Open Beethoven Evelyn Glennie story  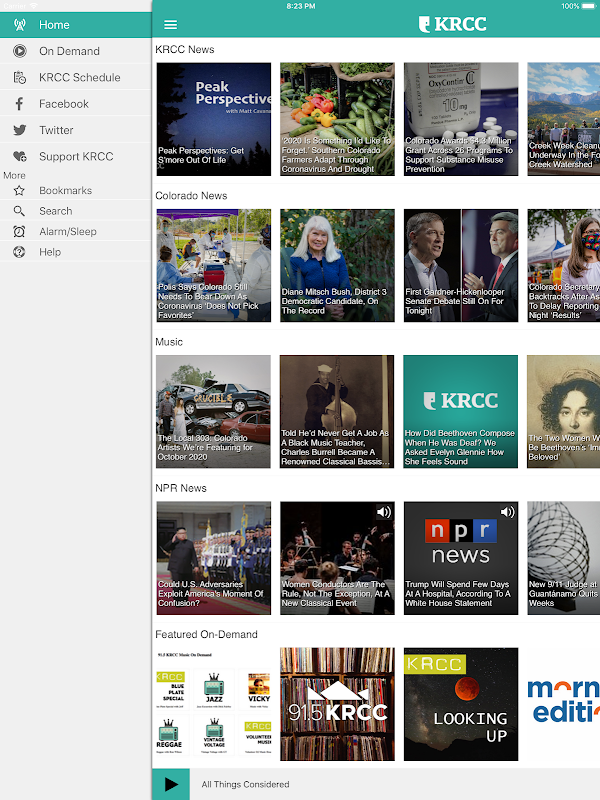[x=460, y=411]
